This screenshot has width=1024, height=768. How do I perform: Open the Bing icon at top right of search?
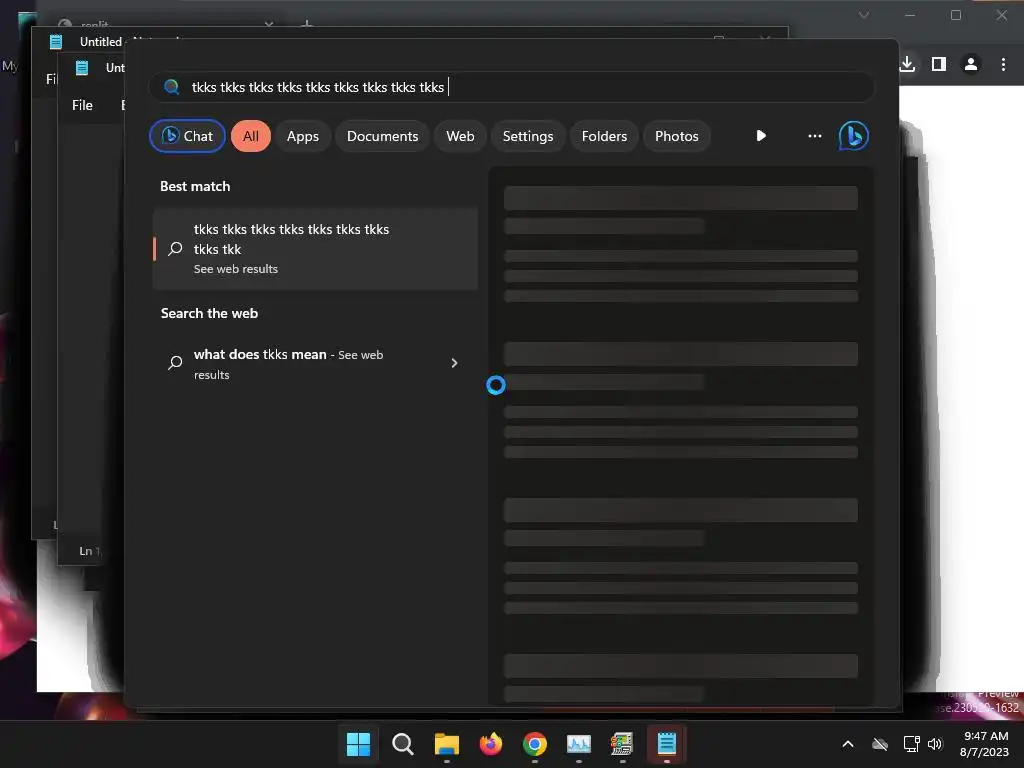point(854,136)
